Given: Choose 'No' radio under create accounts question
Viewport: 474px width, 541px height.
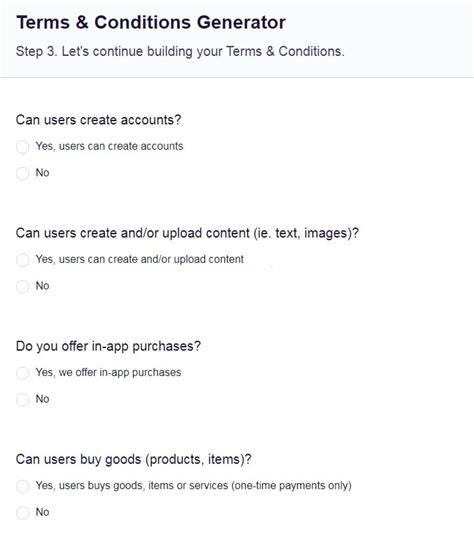Looking at the screenshot, I should pos(22,173).
